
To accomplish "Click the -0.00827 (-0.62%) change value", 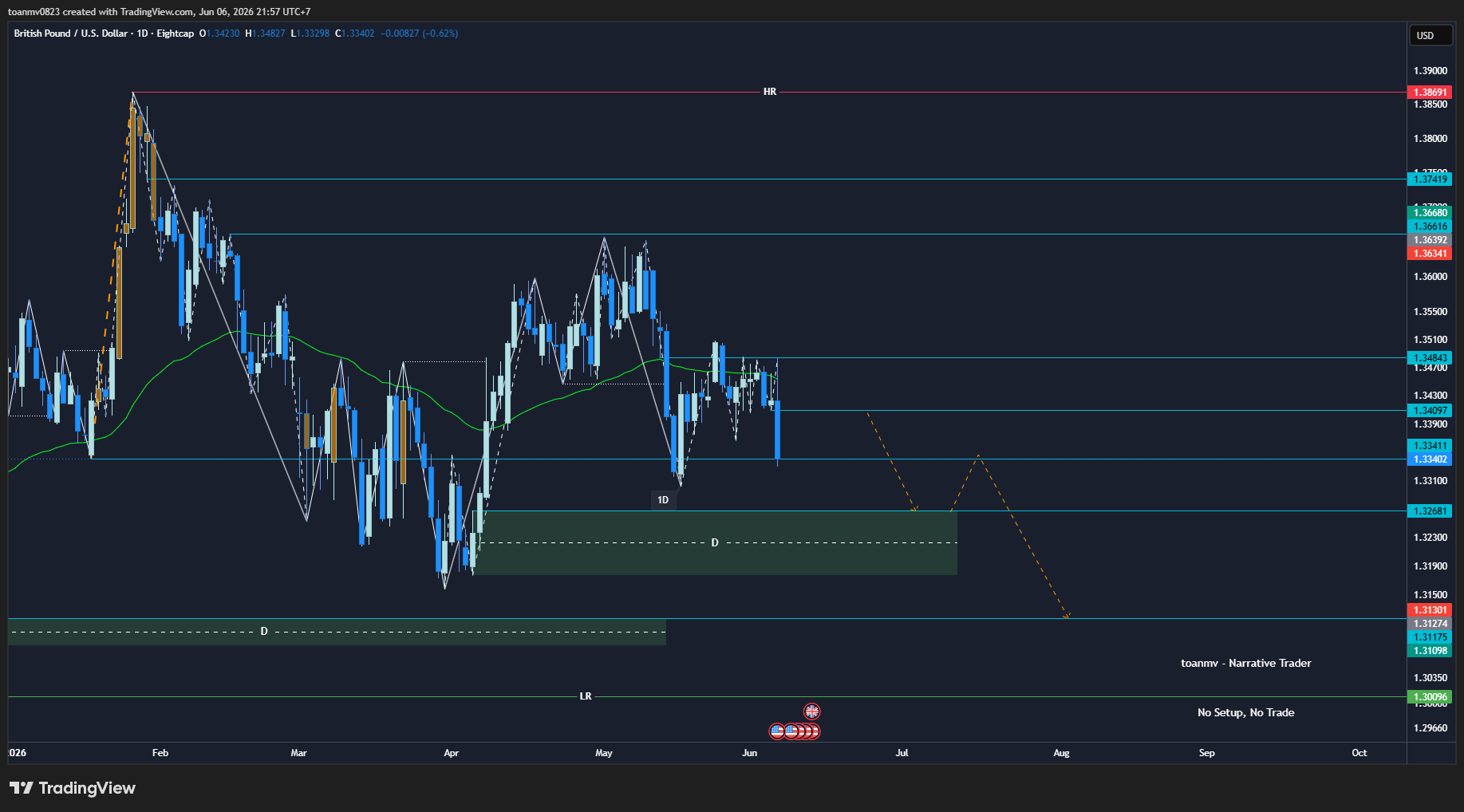I will [419, 34].
